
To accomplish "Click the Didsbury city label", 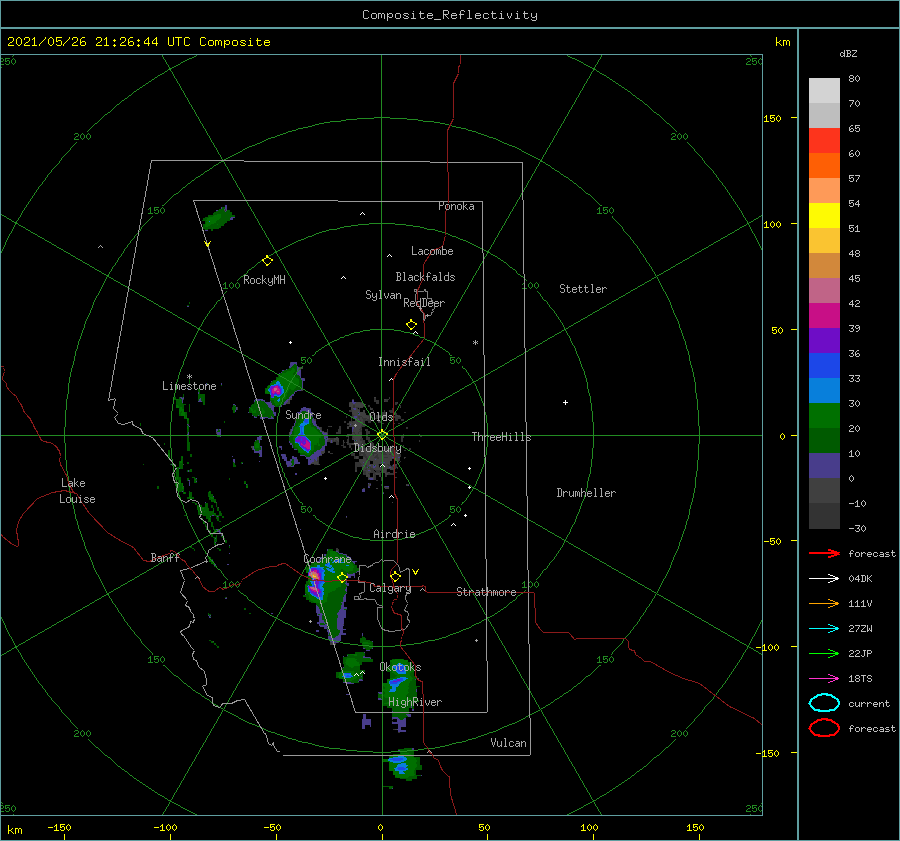I will pos(378,448).
